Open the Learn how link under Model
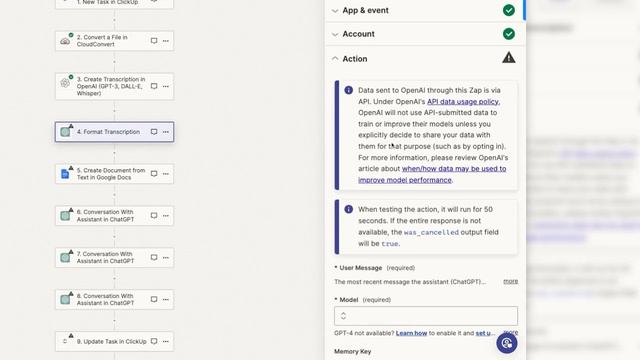640x360 pixels. point(411,333)
